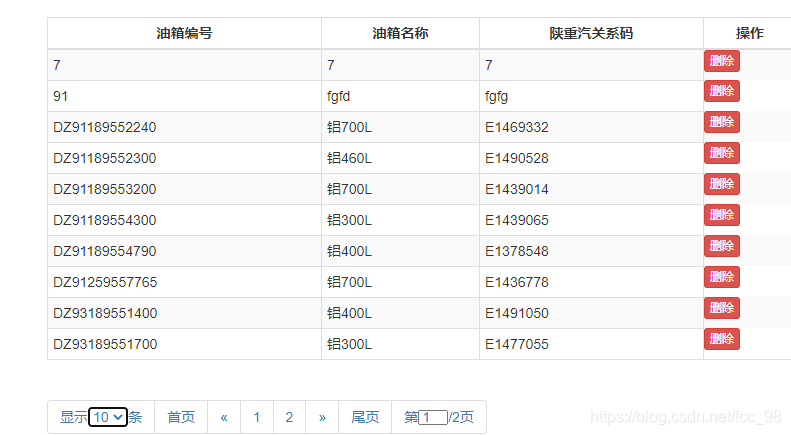Delete the fgfd tank row
This screenshot has width=791, height=435.
click(x=721, y=92)
